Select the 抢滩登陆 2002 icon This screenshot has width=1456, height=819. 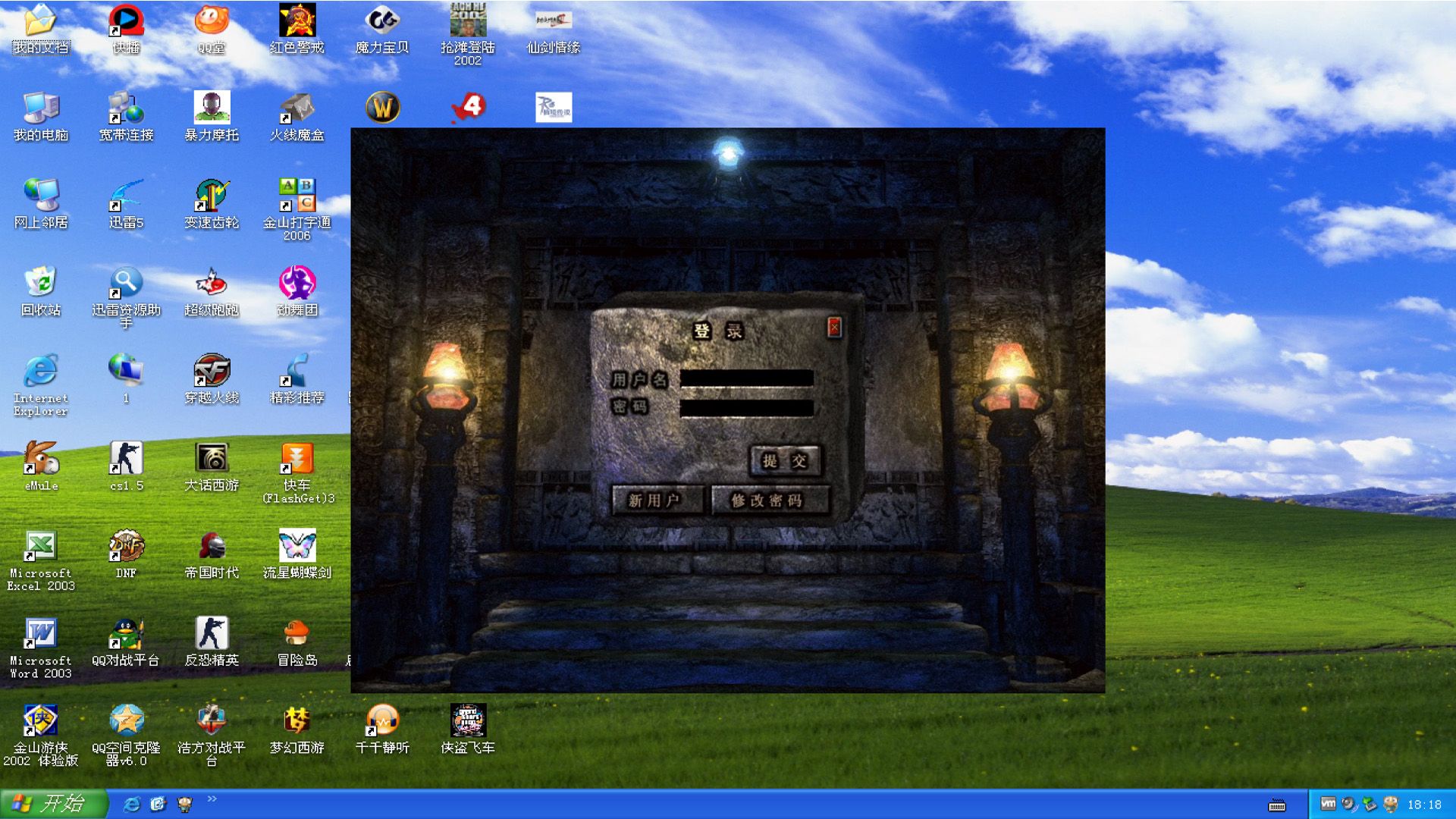468,35
